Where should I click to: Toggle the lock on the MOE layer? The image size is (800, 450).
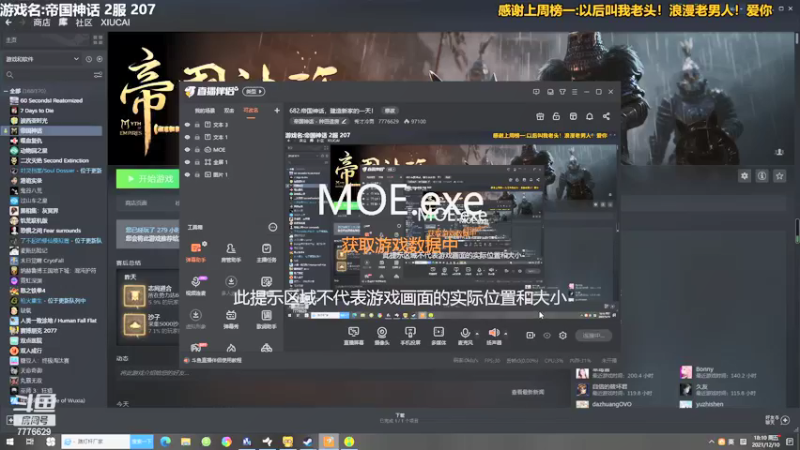pyautogui.click(x=197, y=149)
